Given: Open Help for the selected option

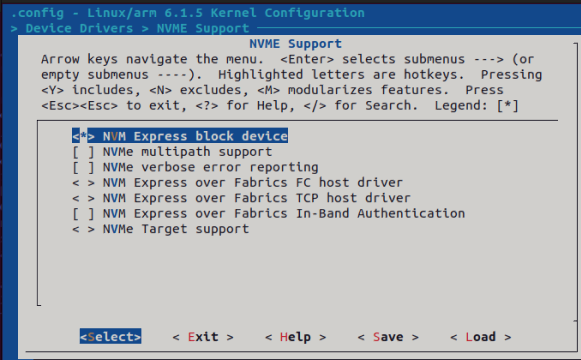Looking at the screenshot, I should coord(295,337).
